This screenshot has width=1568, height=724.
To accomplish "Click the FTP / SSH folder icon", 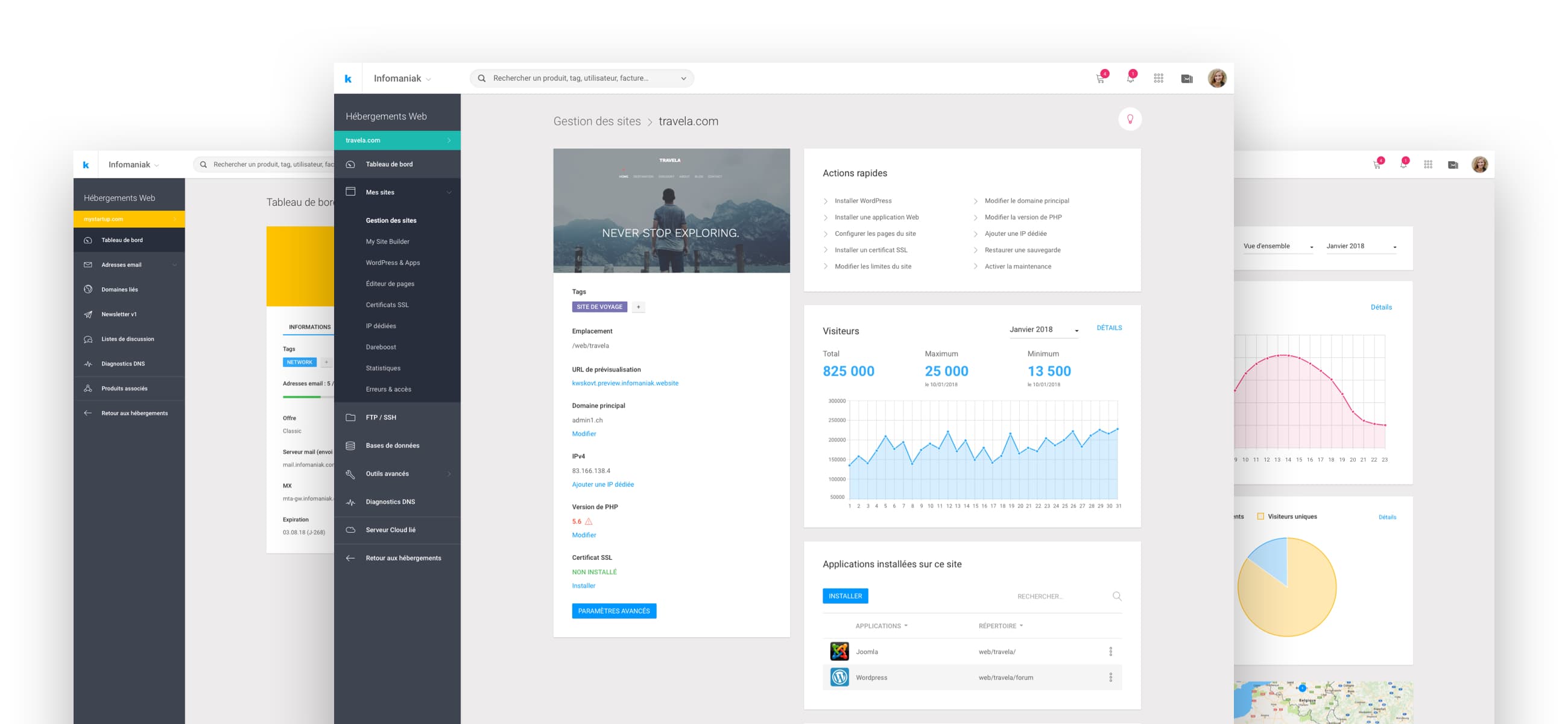I will (350, 418).
